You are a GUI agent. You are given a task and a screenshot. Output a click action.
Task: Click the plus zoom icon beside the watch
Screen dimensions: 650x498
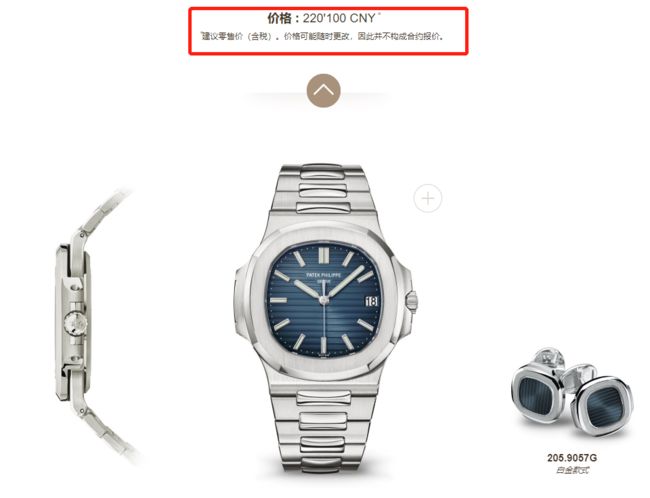[428, 198]
